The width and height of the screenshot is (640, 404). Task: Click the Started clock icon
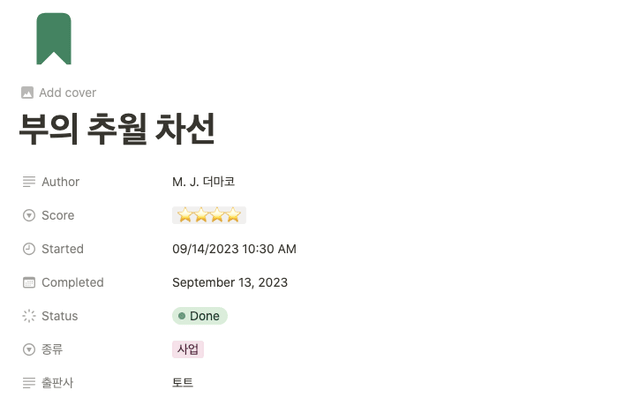[29, 249]
